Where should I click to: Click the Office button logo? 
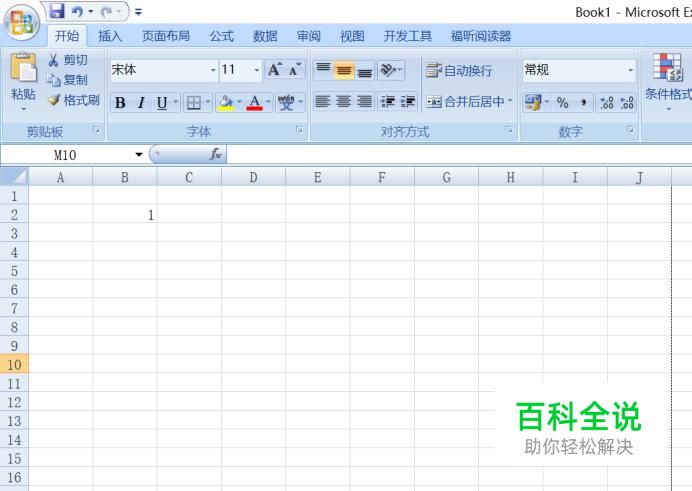pos(22,22)
